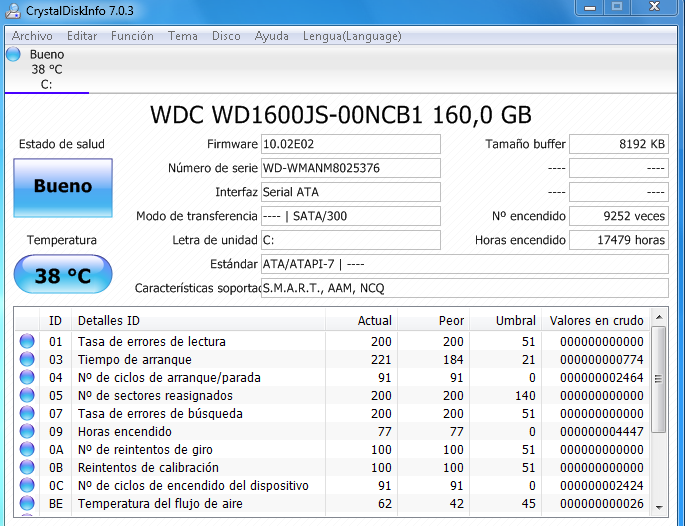Click the Actual column header
The width and height of the screenshot is (685, 526).
(x=361, y=321)
